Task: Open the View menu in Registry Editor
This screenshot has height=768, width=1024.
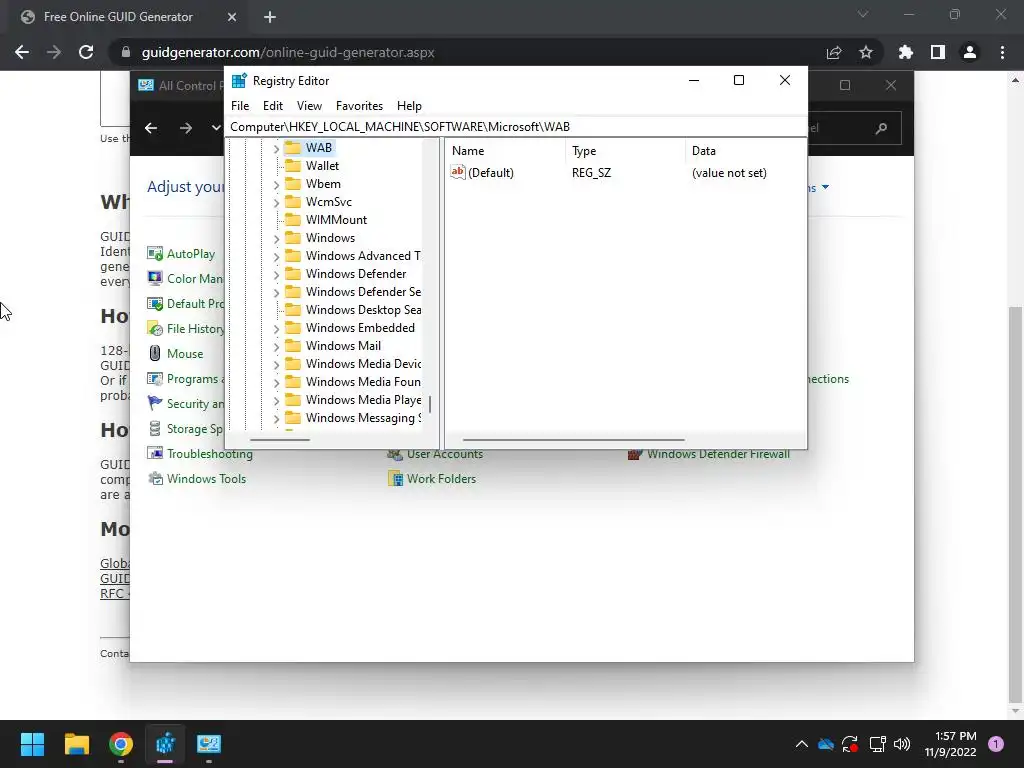Action: click(309, 106)
